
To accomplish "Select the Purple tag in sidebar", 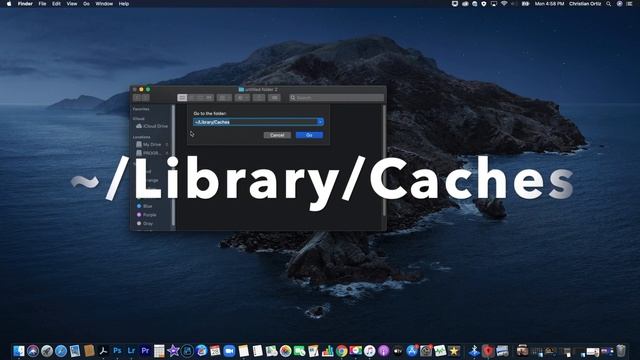I will click(x=147, y=215).
